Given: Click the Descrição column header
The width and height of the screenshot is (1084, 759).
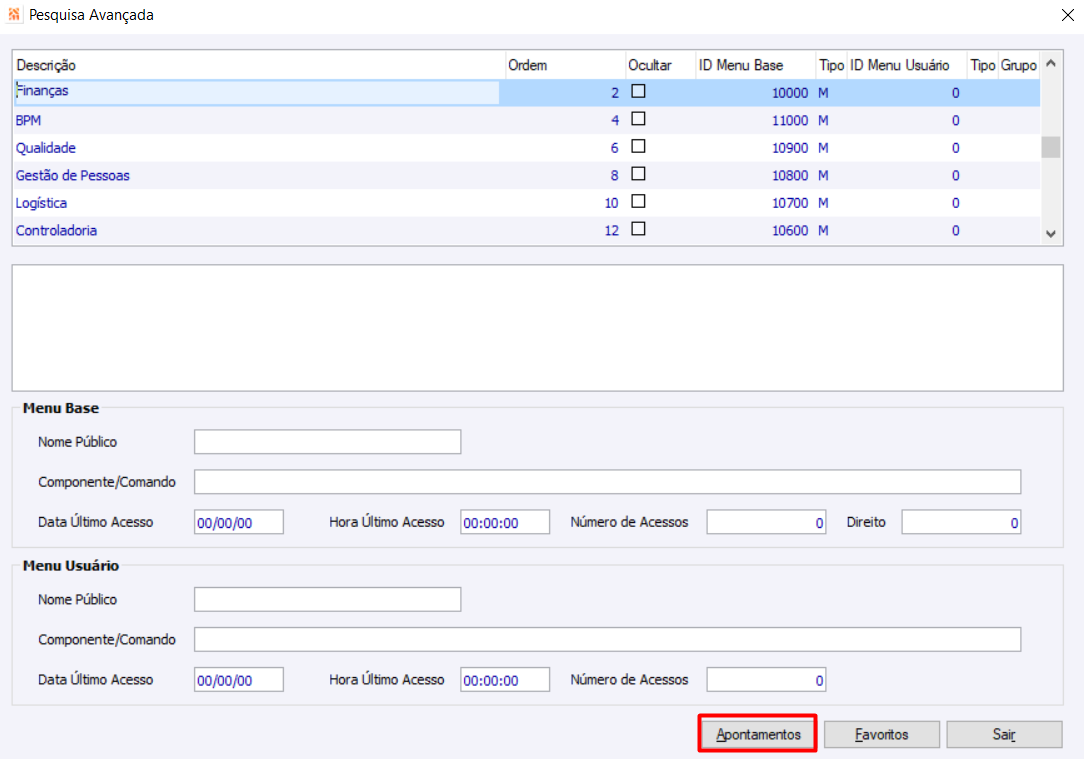Looking at the screenshot, I should pyautogui.click(x=259, y=65).
